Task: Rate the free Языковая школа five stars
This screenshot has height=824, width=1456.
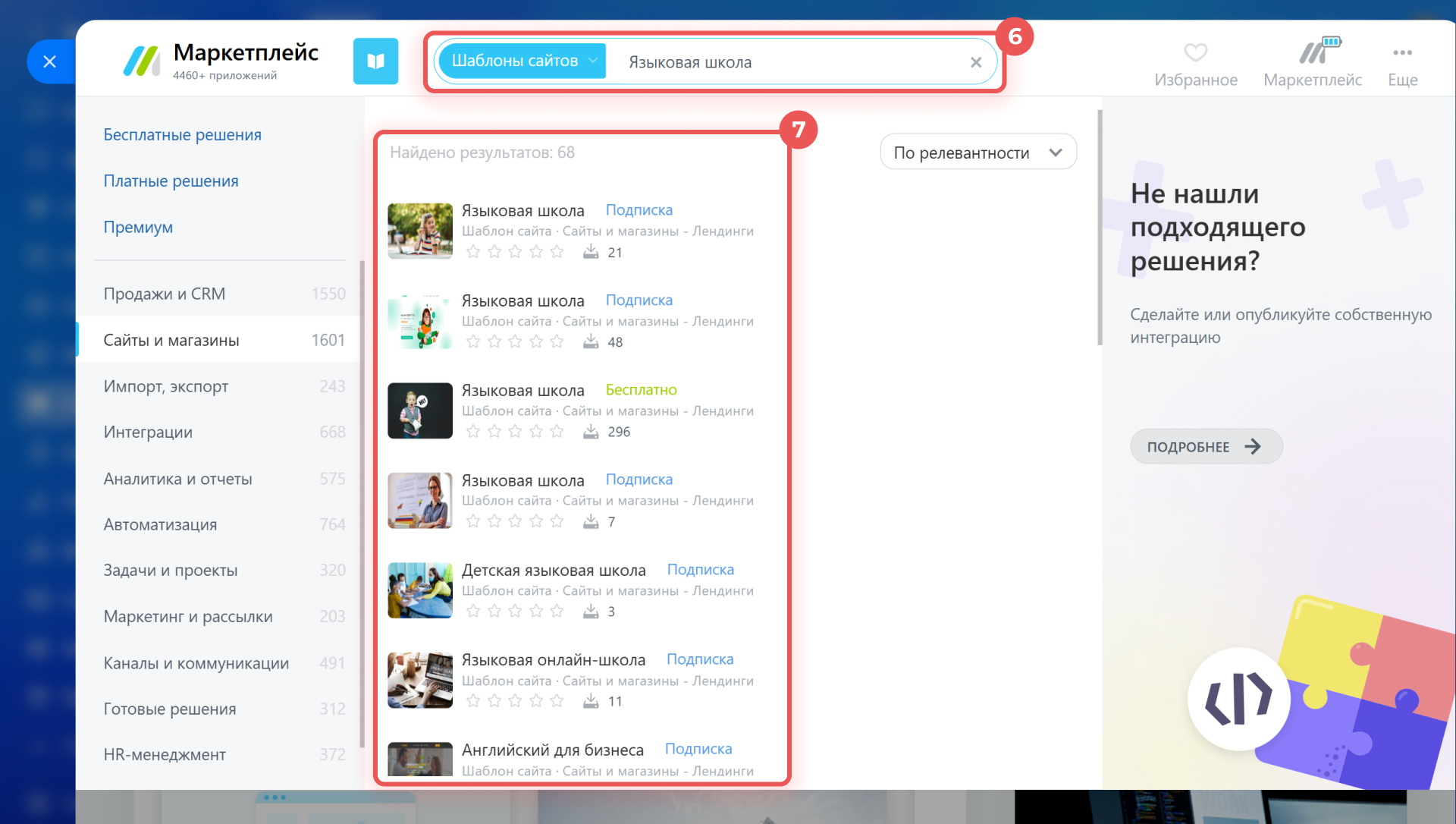Action: tap(557, 432)
